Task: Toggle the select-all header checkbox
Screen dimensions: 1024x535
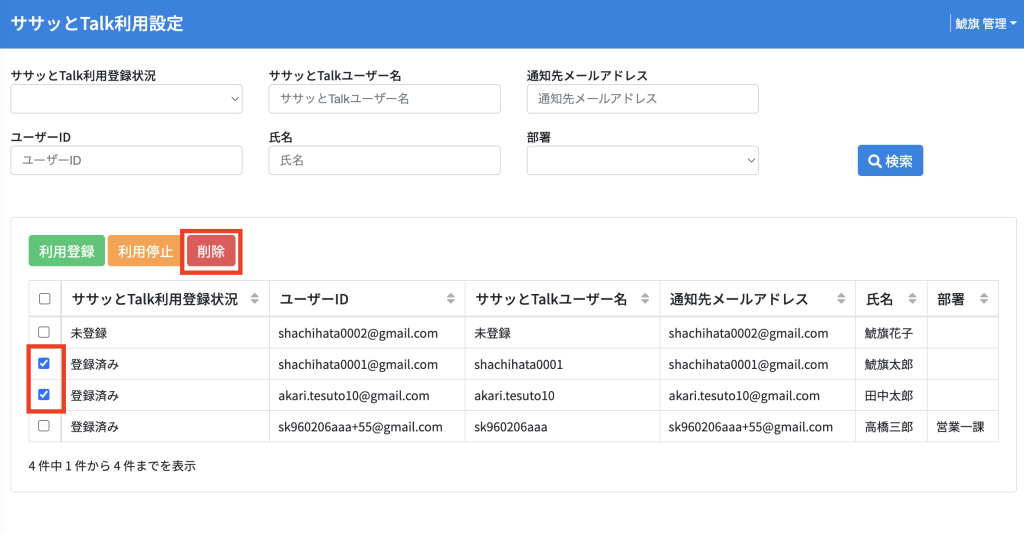Action: click(x=44, y=299)
